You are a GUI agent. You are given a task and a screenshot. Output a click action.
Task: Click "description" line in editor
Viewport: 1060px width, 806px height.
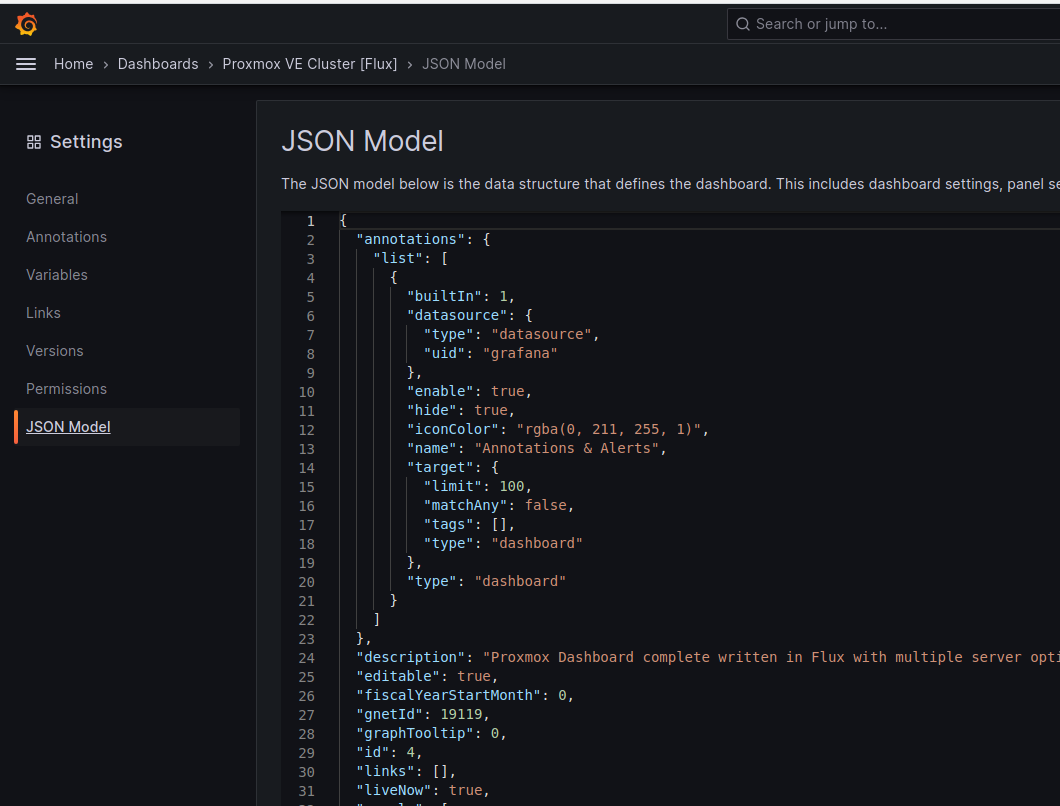(x=708, y=657)
